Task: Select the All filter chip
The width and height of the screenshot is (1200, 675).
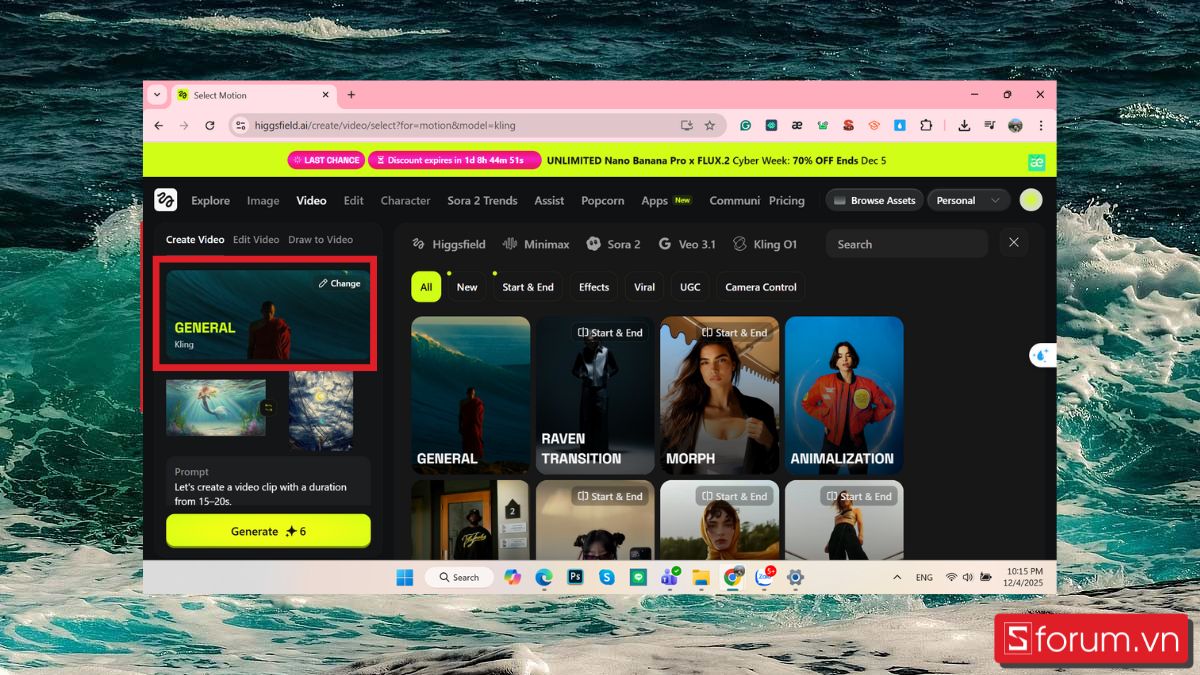Action: (x=426, y=287)
